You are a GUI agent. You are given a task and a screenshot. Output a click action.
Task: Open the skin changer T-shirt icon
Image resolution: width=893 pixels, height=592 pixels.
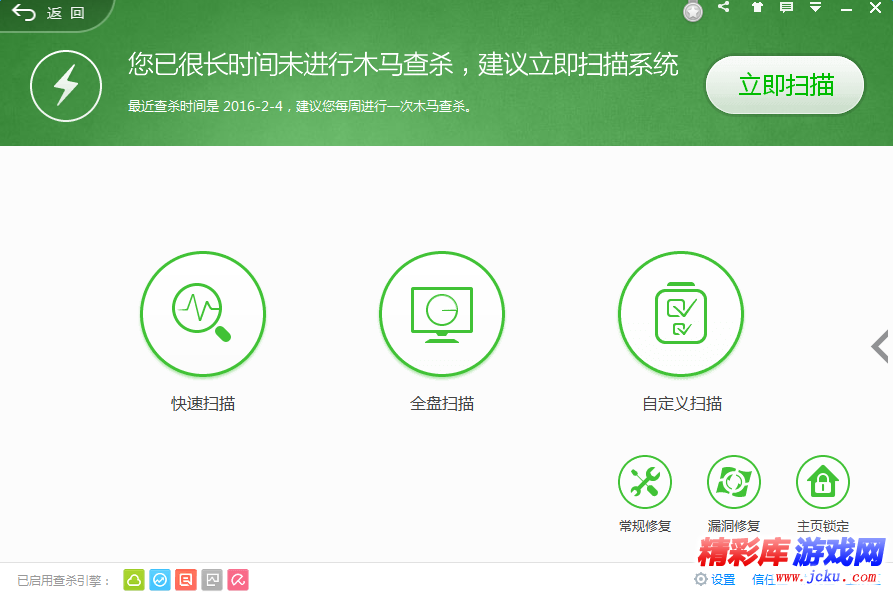(756, 8)
